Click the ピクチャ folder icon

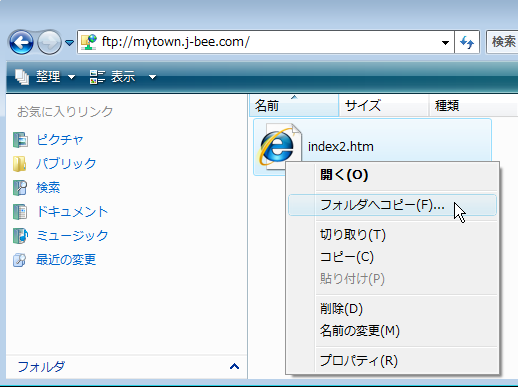pyautogui.click(x=20, y=140)
